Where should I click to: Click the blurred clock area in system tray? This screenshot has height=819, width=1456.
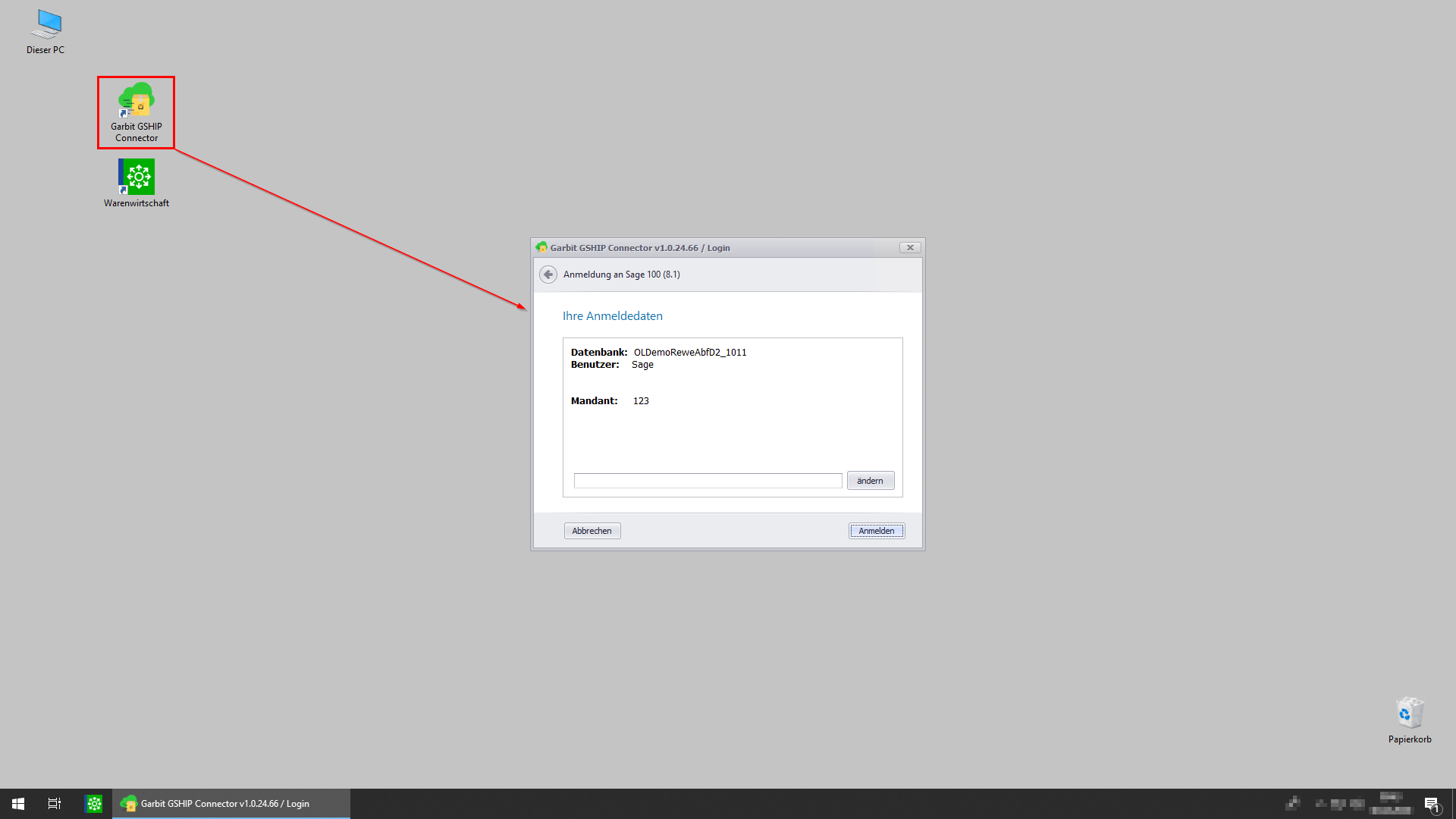click(1392, 804)
